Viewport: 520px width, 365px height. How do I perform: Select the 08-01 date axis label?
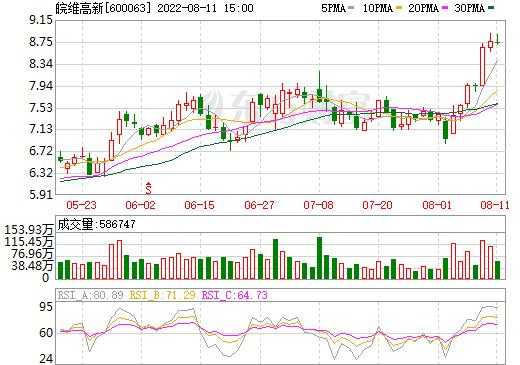pos(437,205)
